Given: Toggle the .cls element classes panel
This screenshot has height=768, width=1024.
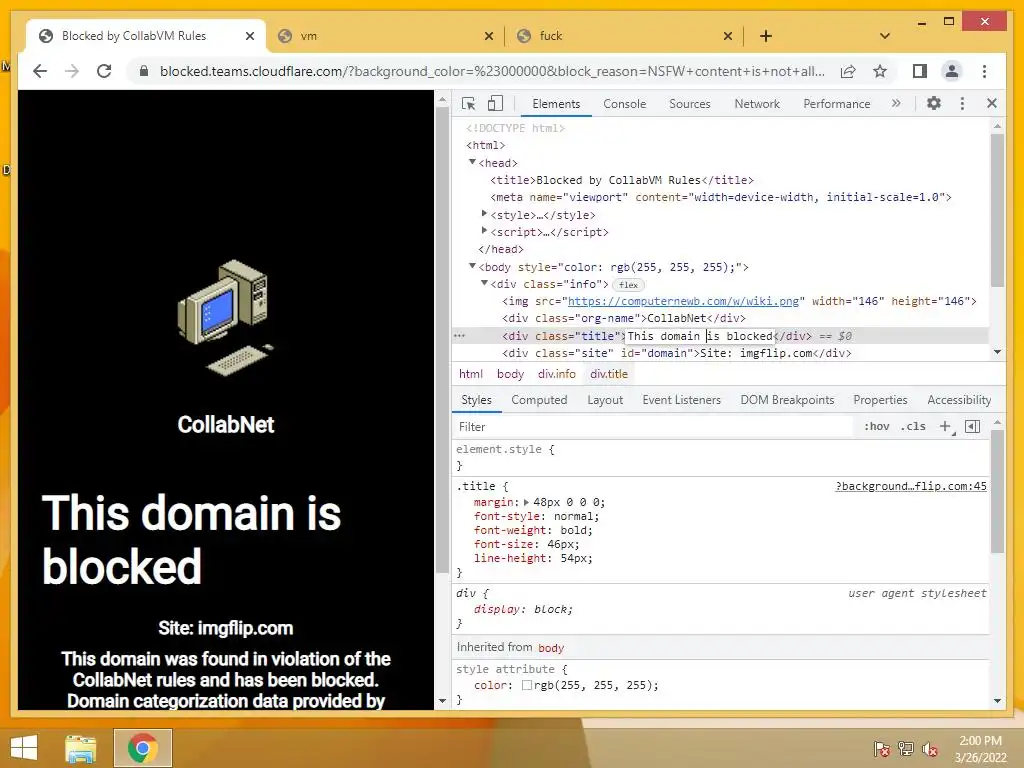Looking at the screenshot, I should (x=913, y=426).
